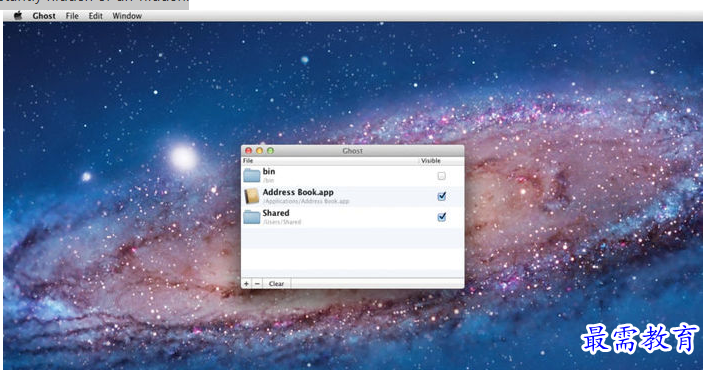Click the '/Applications/Address Book.app' path text
This screenshot has height=370, width=705.
[306, 201]
